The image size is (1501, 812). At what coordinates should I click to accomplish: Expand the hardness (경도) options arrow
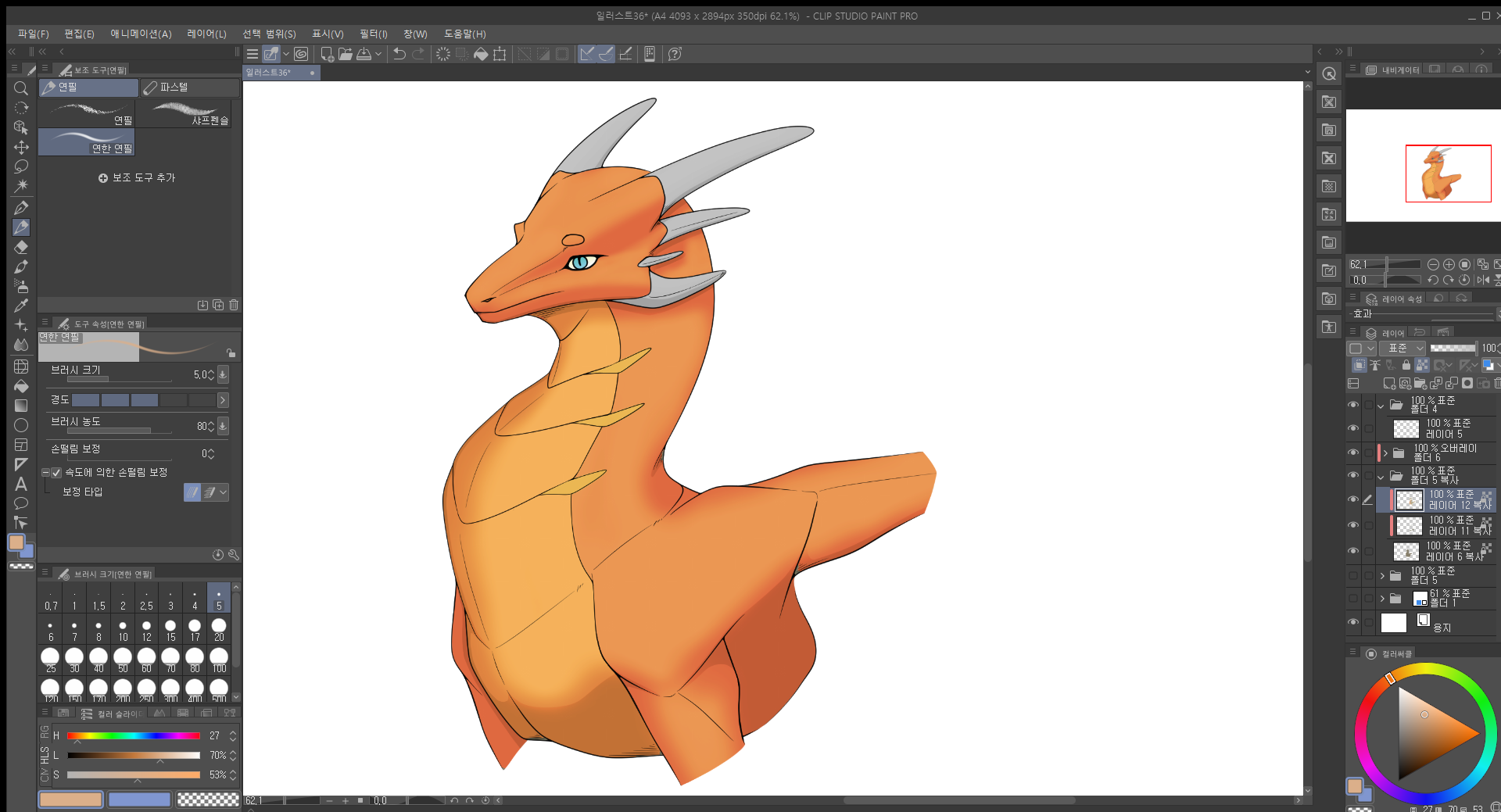223,400
